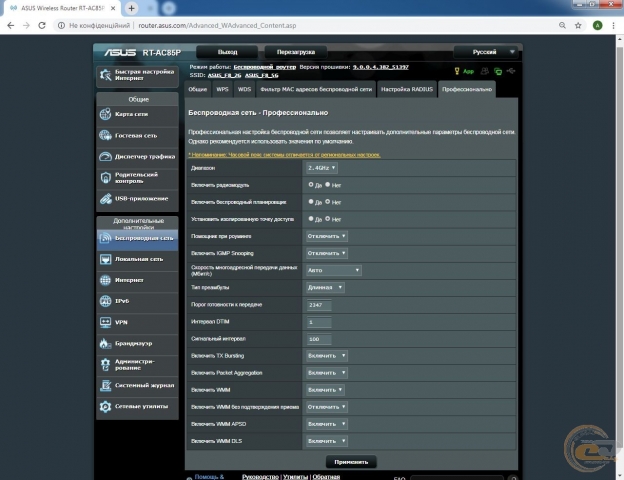Bookmark page with the star icon
This screenshot has height=480, width=624.
click(x=578, y=25)
